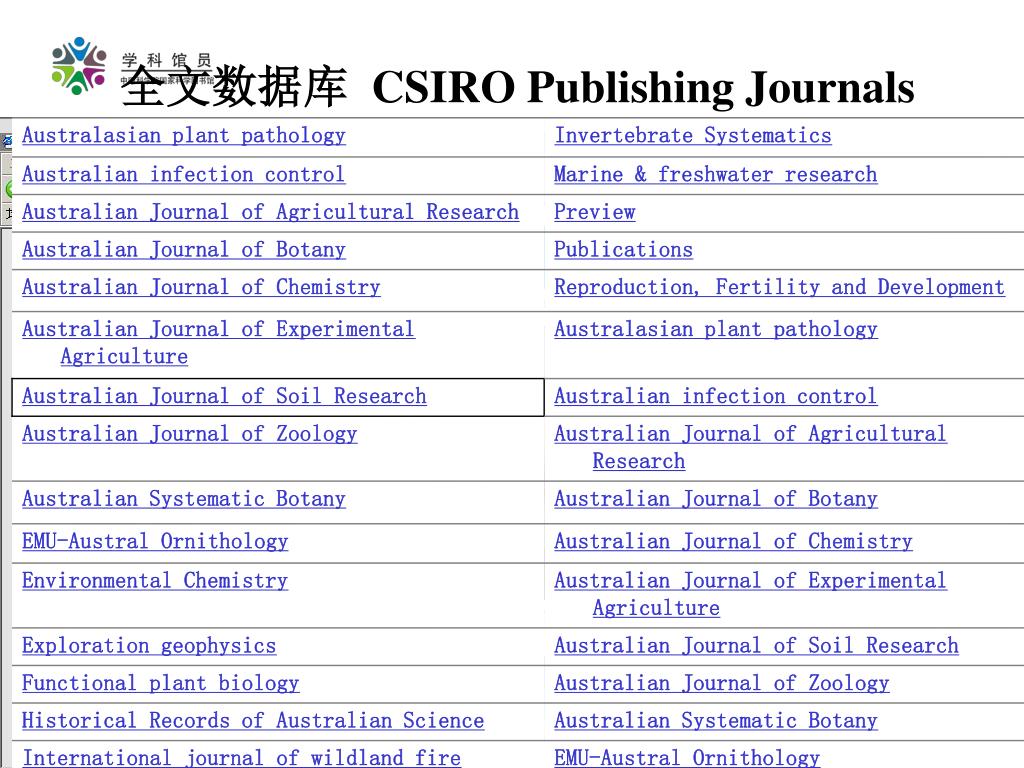Screen dimensions: 1024x768
Task: Open International journal of wildland fire link
Action: [x=242, y=758]
